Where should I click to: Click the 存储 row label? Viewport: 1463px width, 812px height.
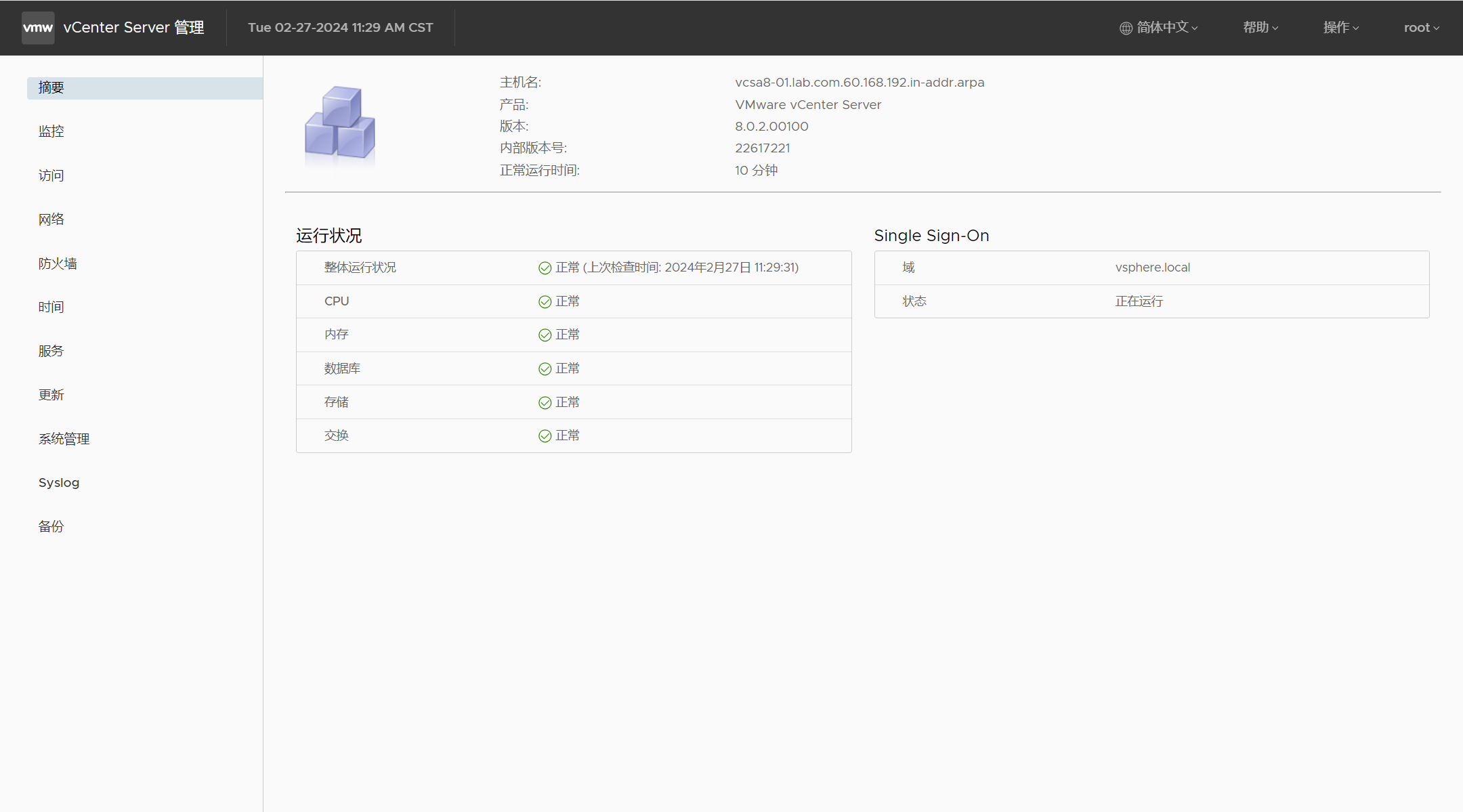(337, 402)
